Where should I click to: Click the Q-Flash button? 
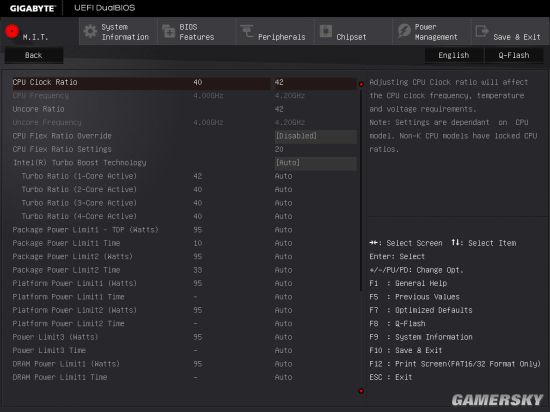(514, 55)
